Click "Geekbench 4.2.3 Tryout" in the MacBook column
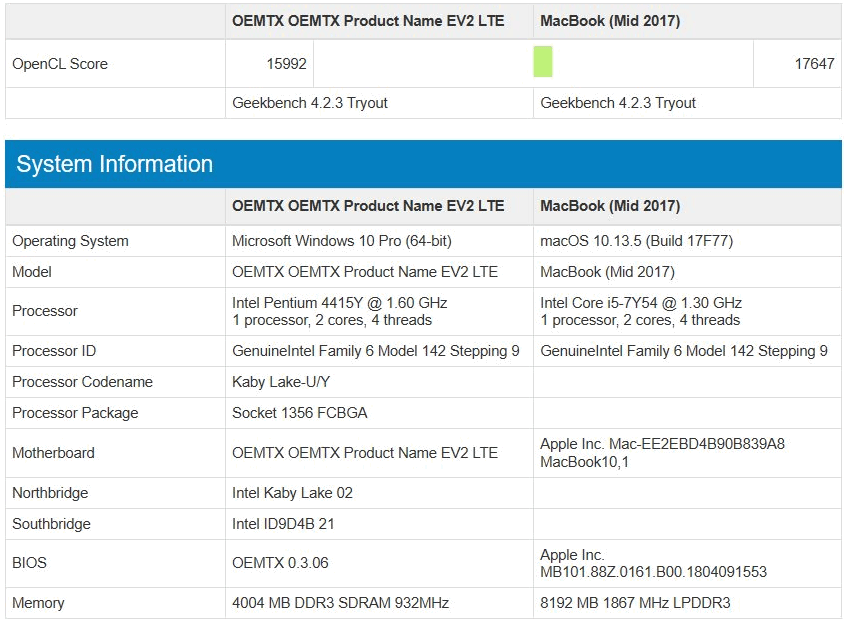This screenshot has width=847, height=623. point(618,103)
